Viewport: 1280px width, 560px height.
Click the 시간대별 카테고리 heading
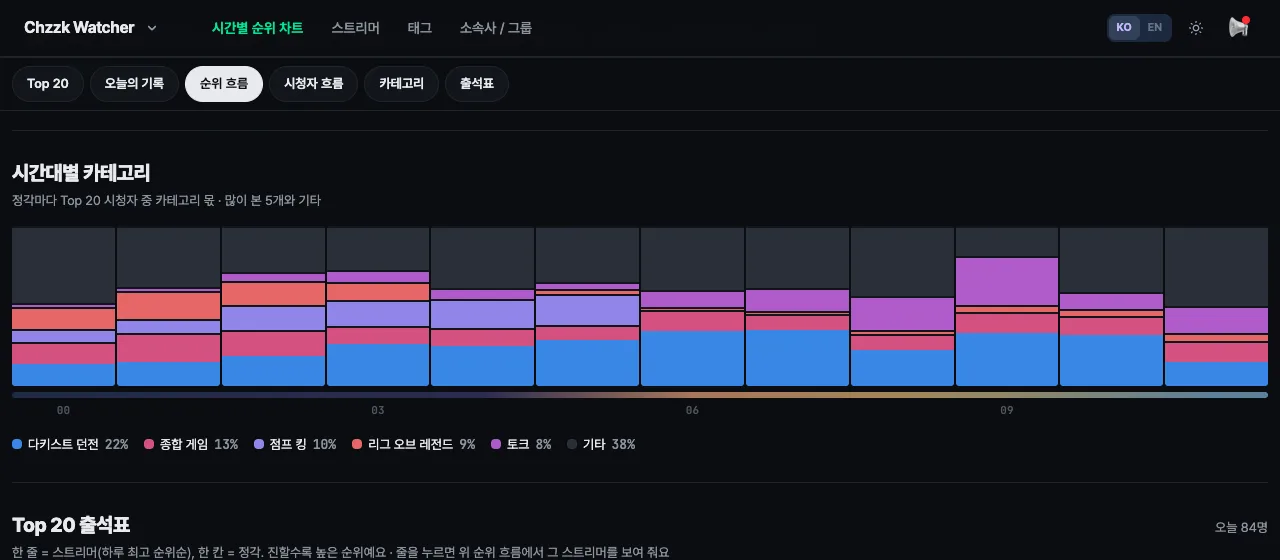click(81, 173)
